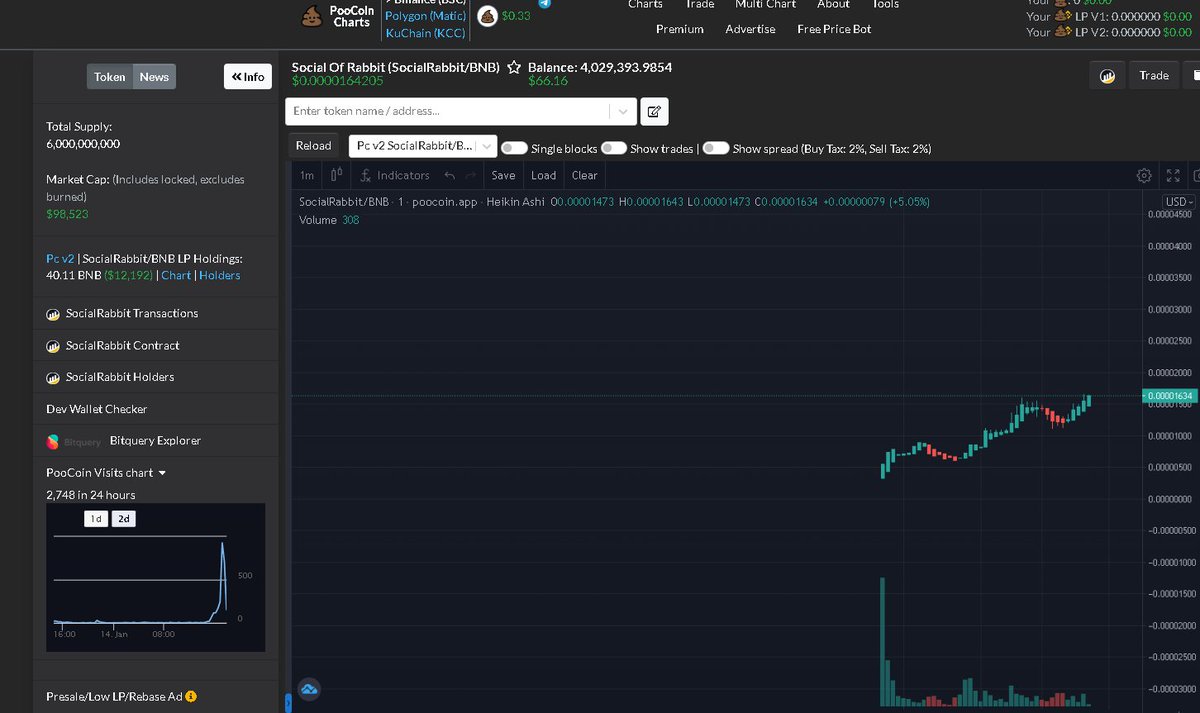This screenshot has width=1200, height=713.
Task: Redo the chart action
Action: pyautogui.click(x=470, y=175)
